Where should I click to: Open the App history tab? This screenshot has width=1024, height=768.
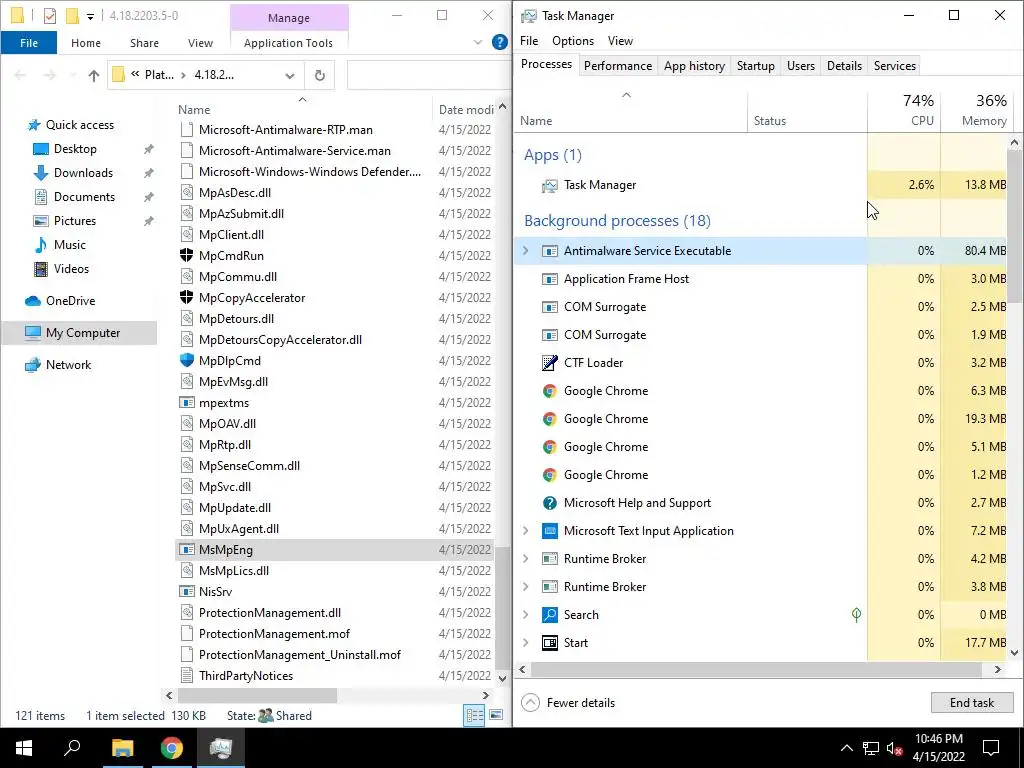[694, 65]
